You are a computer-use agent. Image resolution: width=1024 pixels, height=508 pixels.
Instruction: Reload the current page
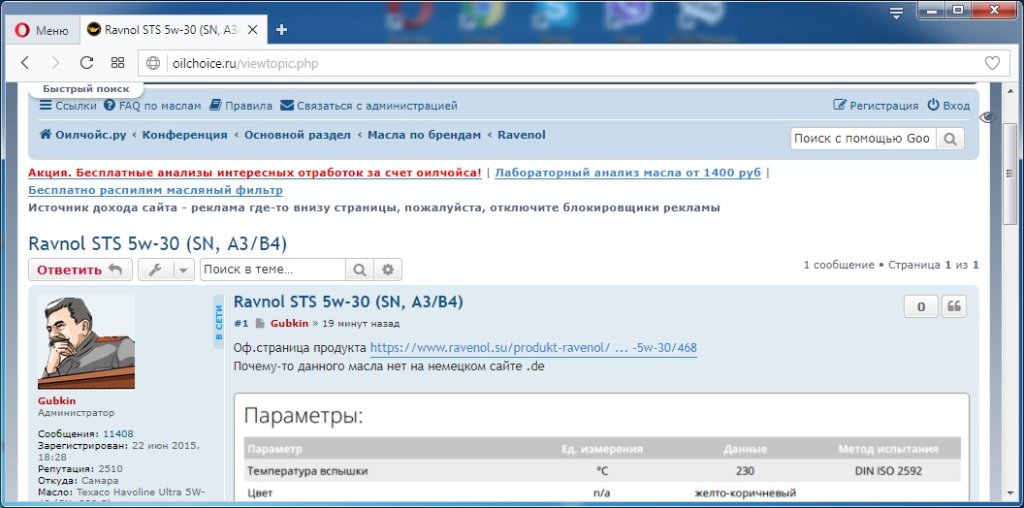[x=86, y=63]
